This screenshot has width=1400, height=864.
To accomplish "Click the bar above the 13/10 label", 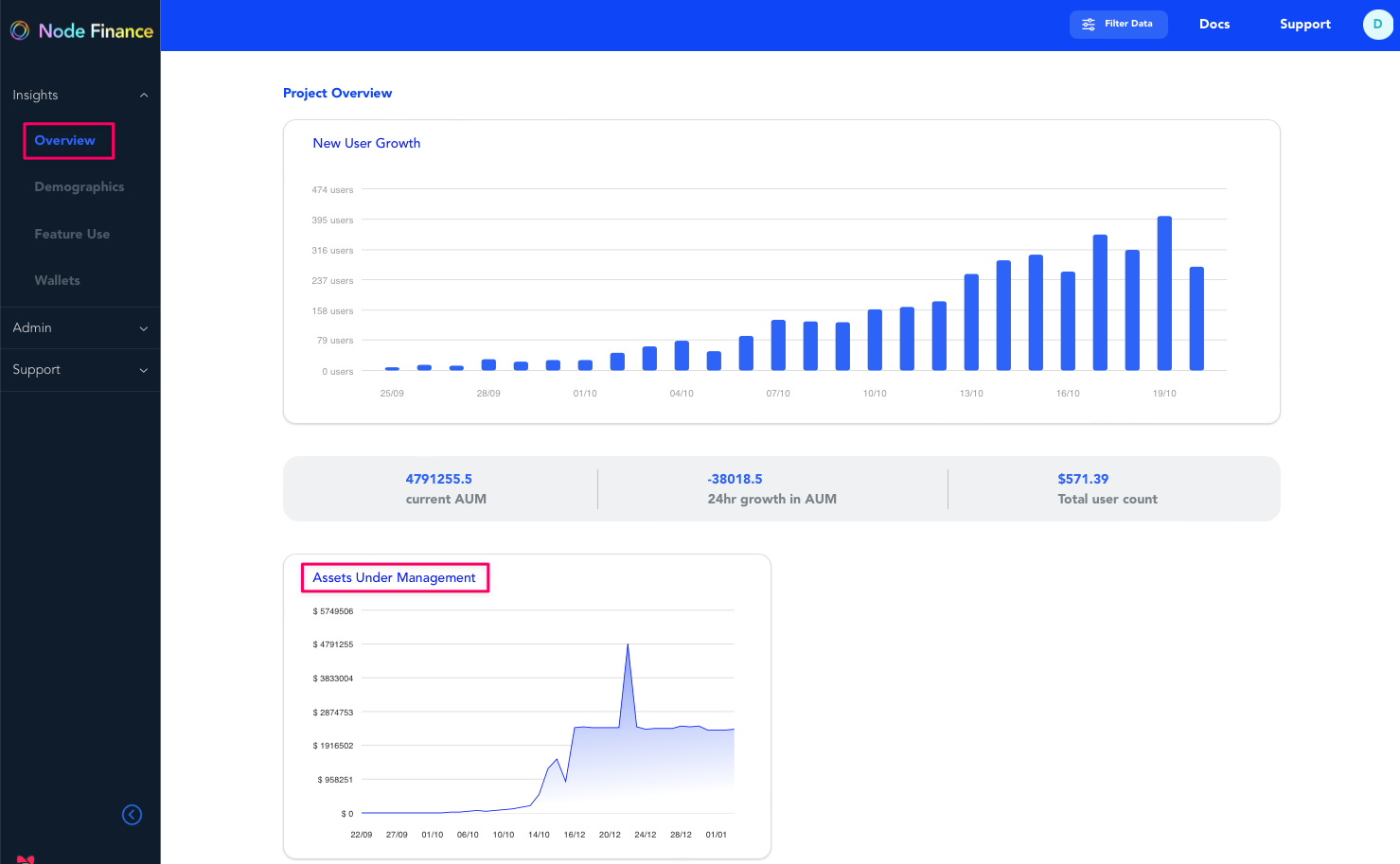I will [971, 323].
